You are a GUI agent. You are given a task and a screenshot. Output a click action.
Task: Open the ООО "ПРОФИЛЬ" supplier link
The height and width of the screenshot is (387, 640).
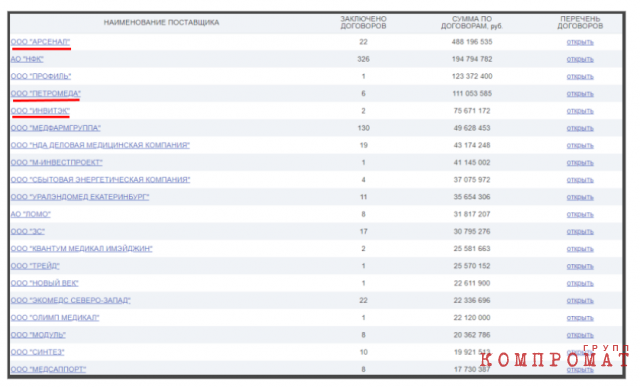[x=41, y=76]
